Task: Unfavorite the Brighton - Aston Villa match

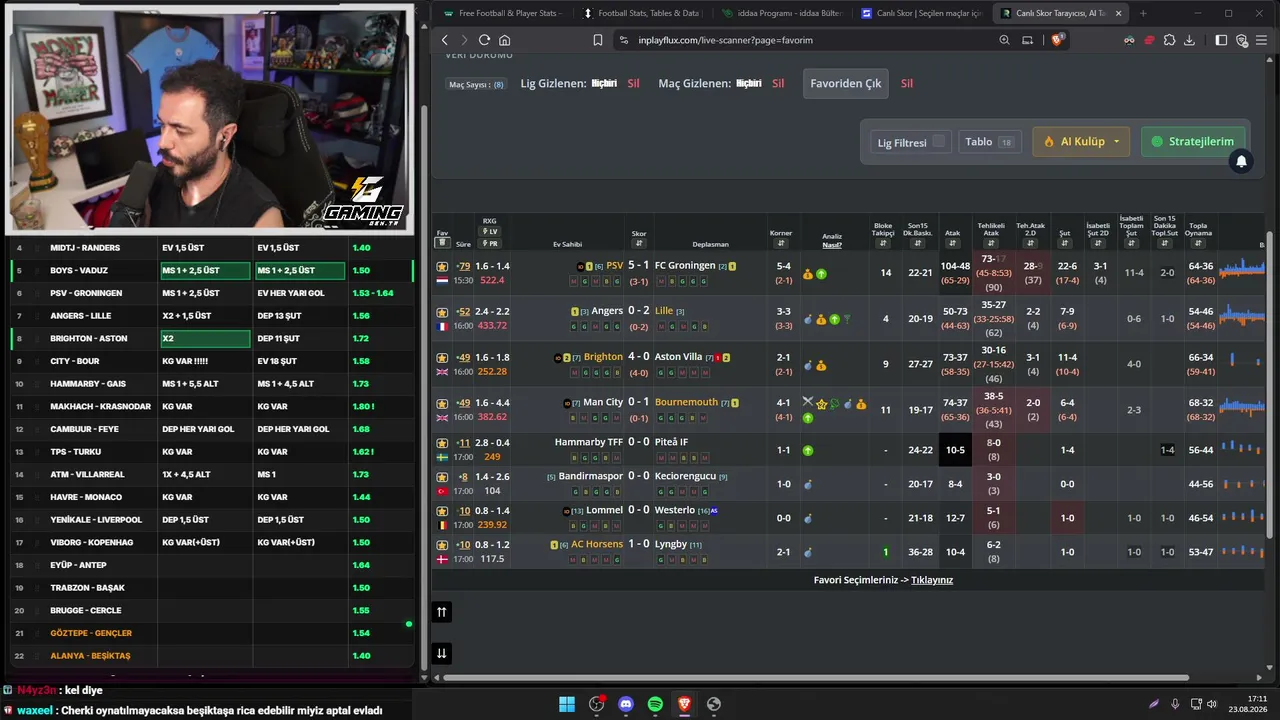Action: tap(442, 357)
